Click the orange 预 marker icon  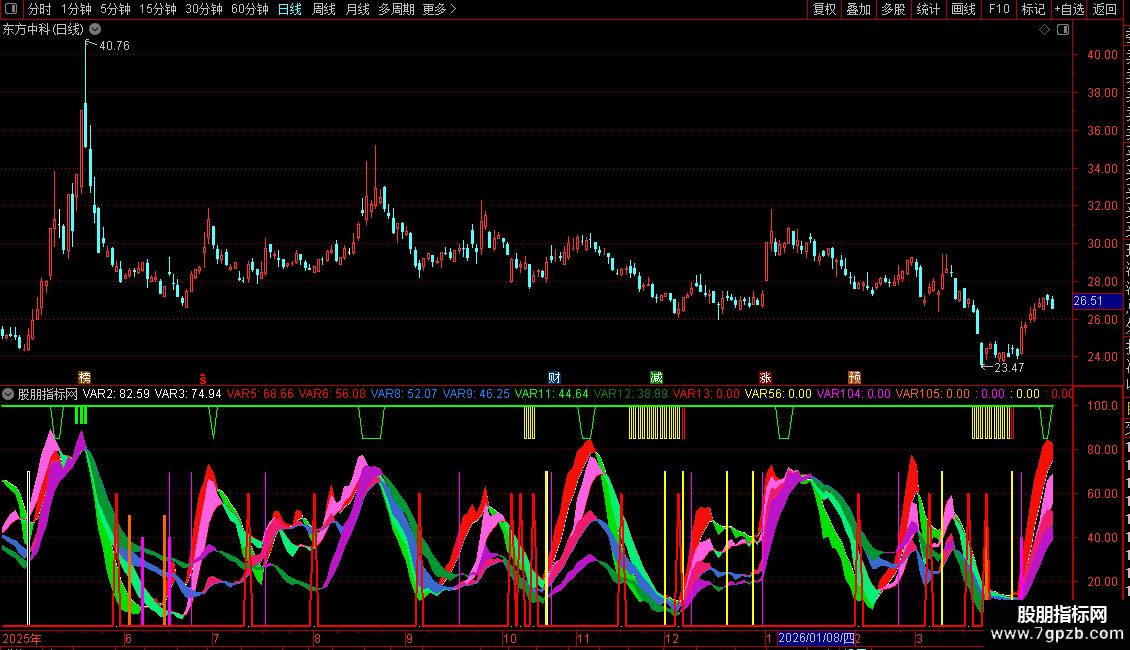pyautogui.click(x=855, y=378)
